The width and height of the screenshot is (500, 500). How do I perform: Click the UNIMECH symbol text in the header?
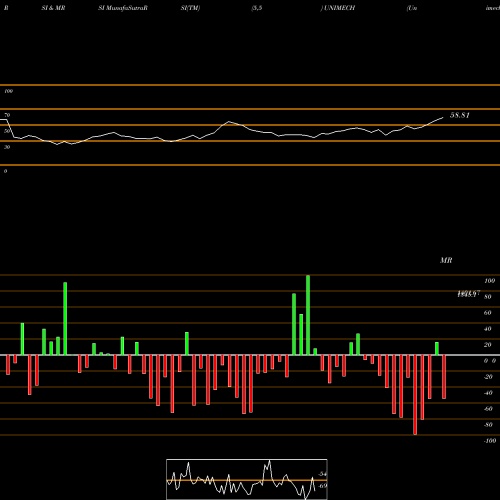point(339,8)
